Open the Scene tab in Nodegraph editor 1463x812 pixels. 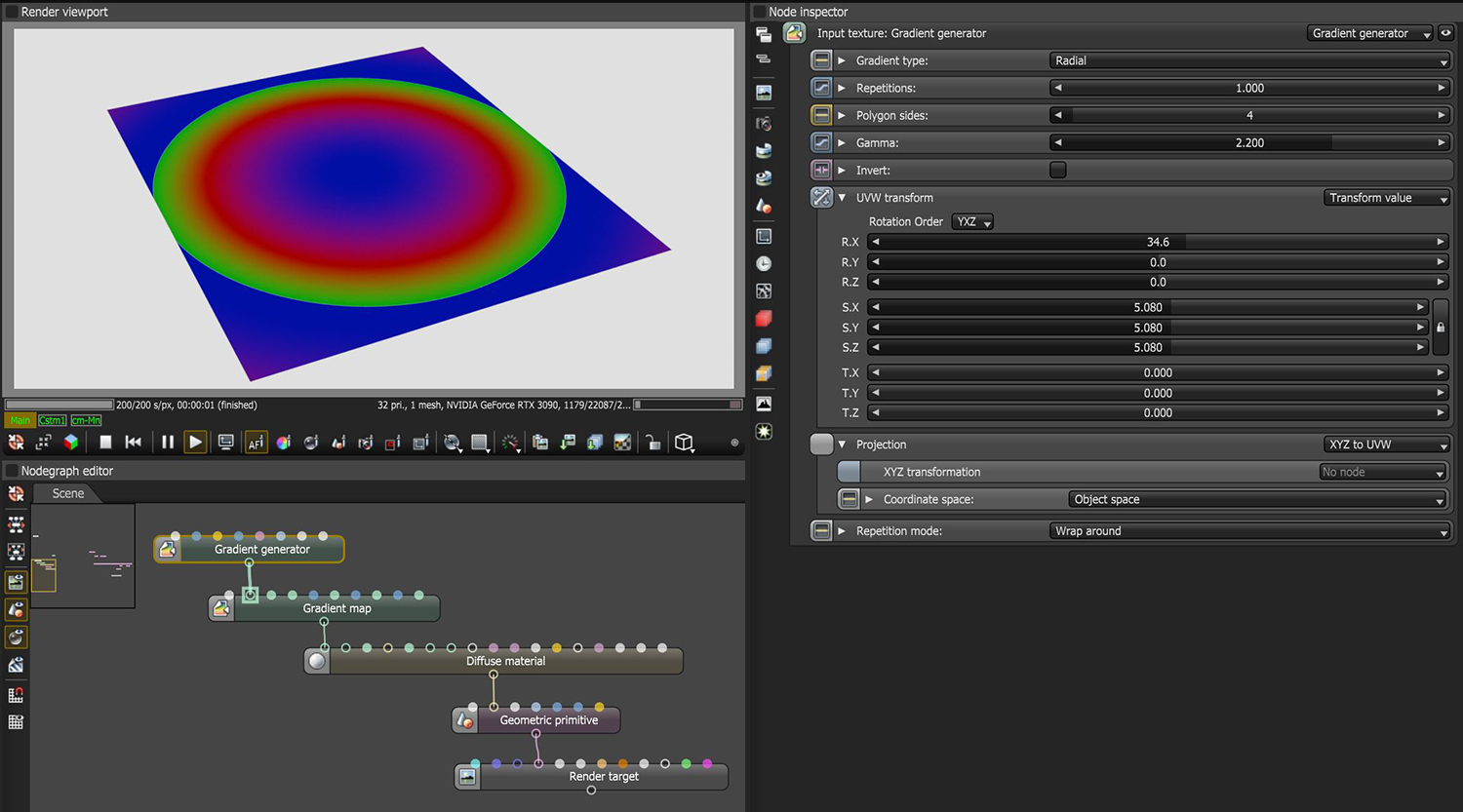click(67, 493)
